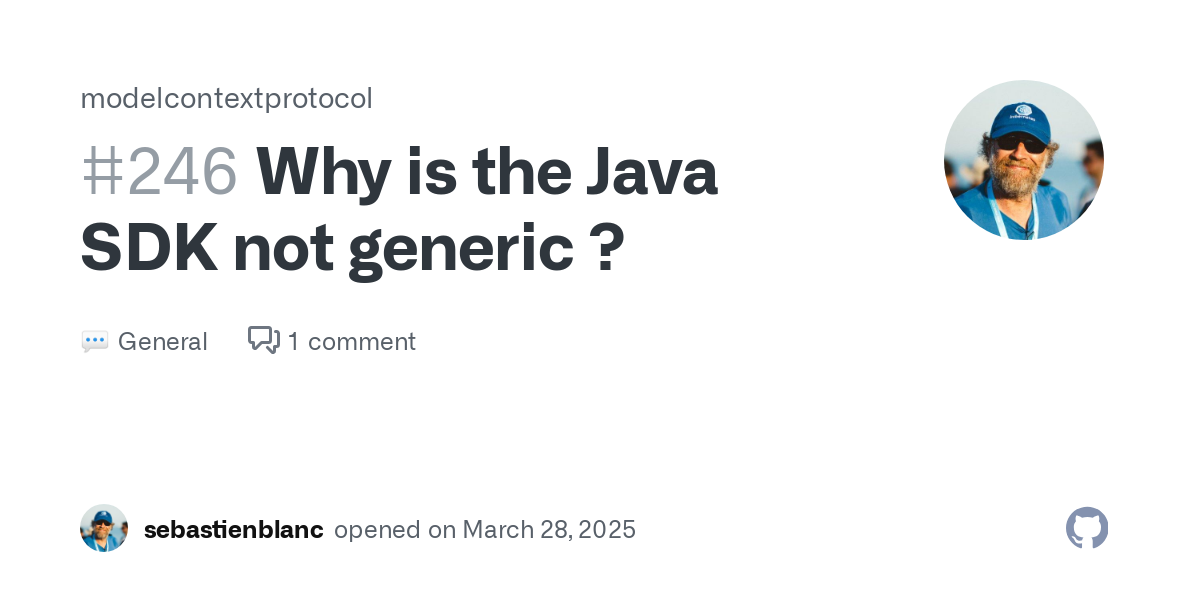Click the comments speech bubbles icon
Screen dimensions: 1200x600
pos(264,341)
